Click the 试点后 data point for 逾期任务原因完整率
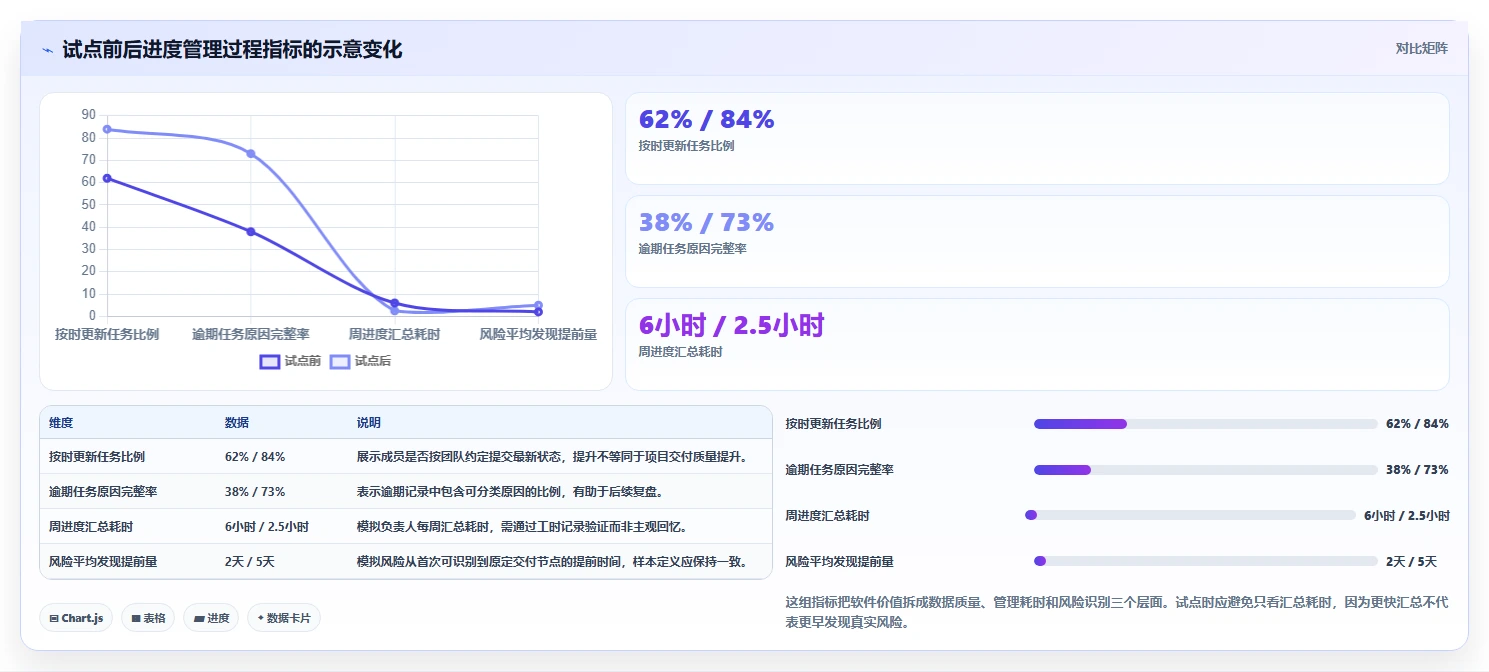The width and height of the screenshot is (1489, 672). click(251, 153)
